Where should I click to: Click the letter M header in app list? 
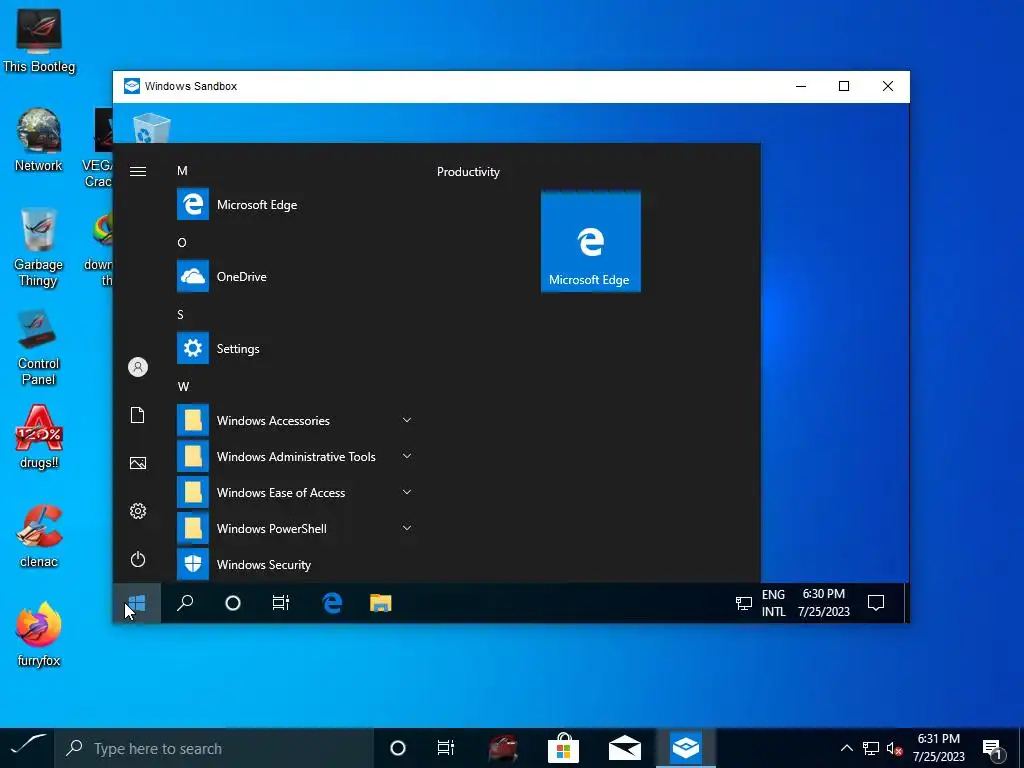182,170
